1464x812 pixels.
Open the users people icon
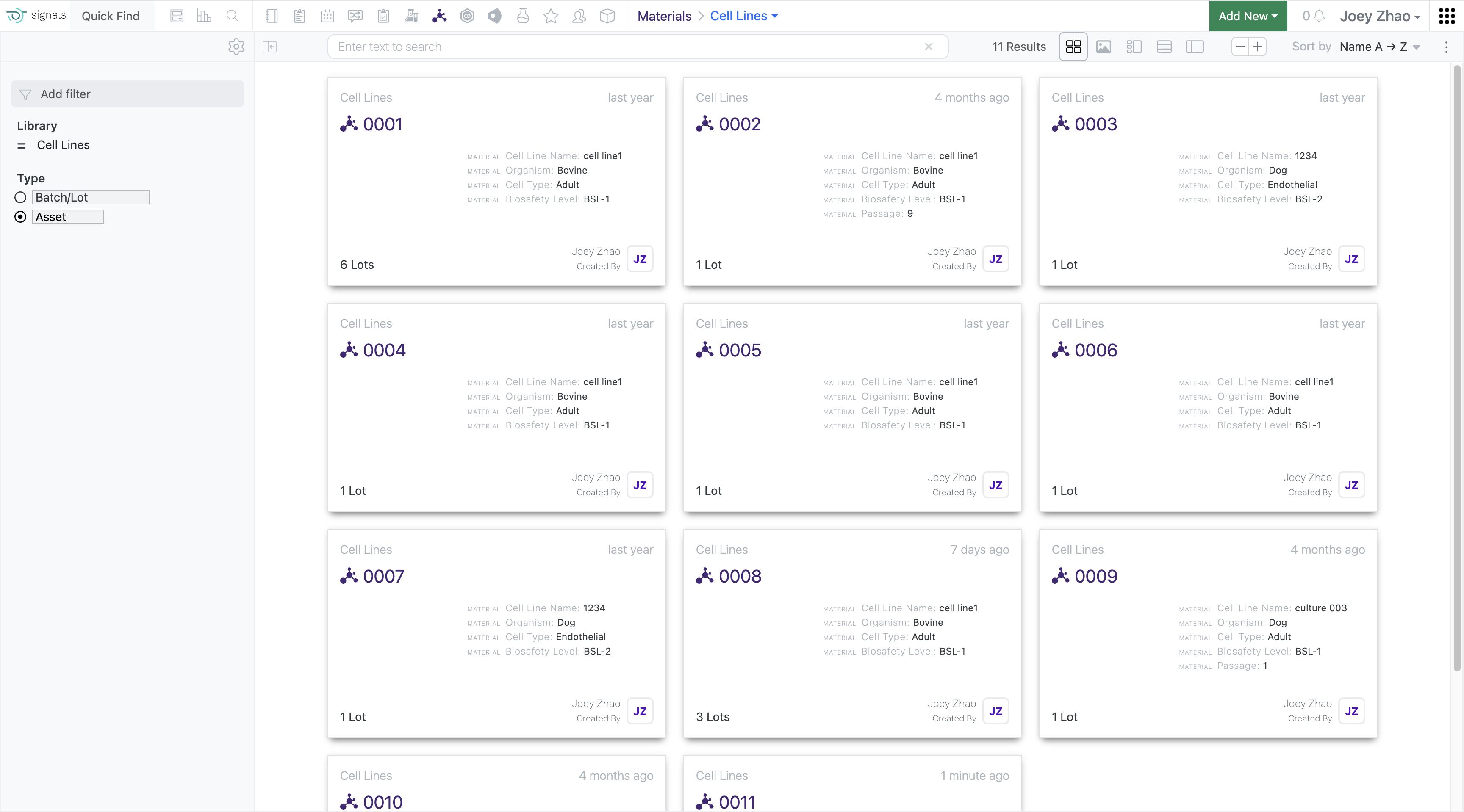point(579,16)
